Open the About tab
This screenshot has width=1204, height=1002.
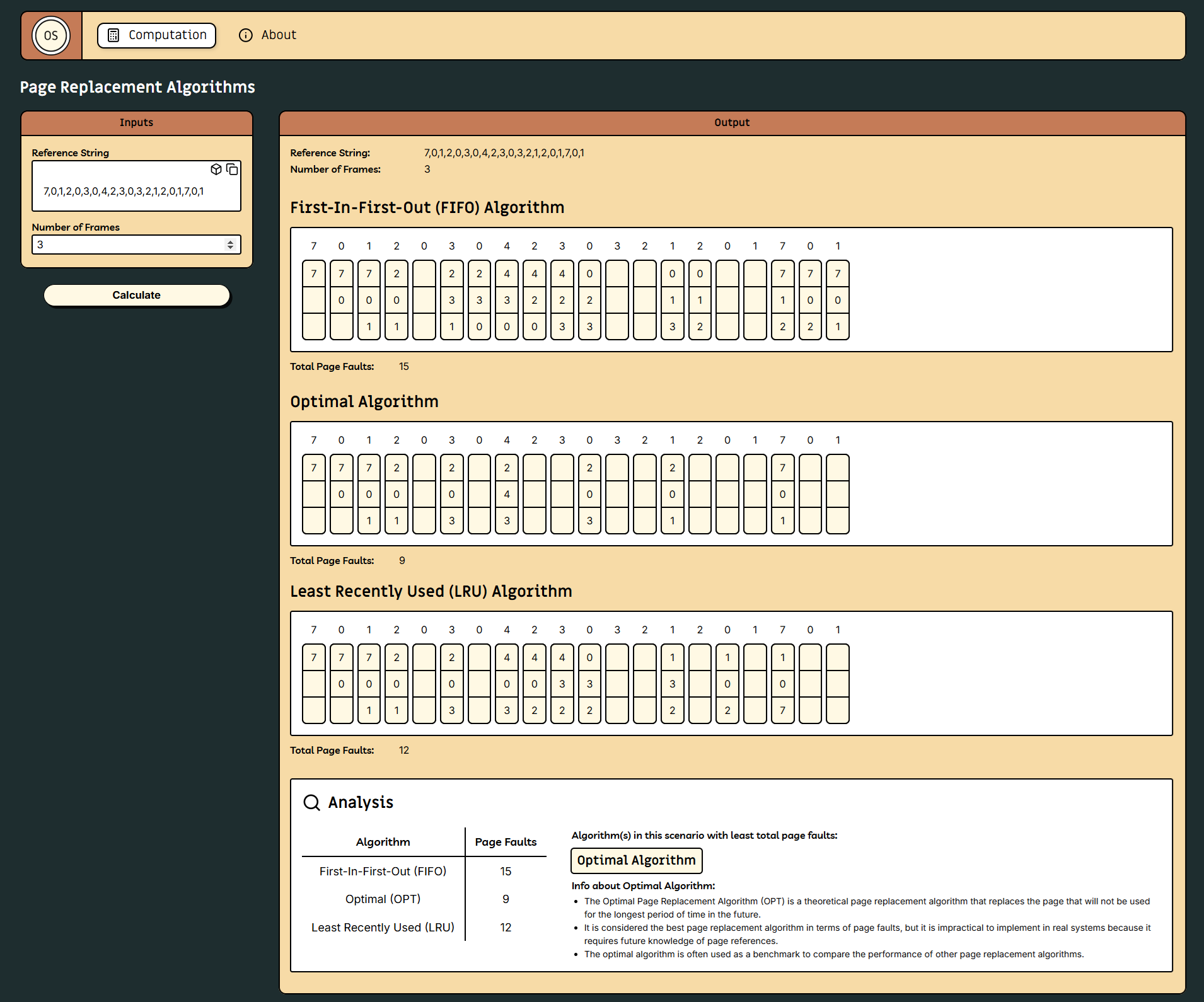click(268, 35)
